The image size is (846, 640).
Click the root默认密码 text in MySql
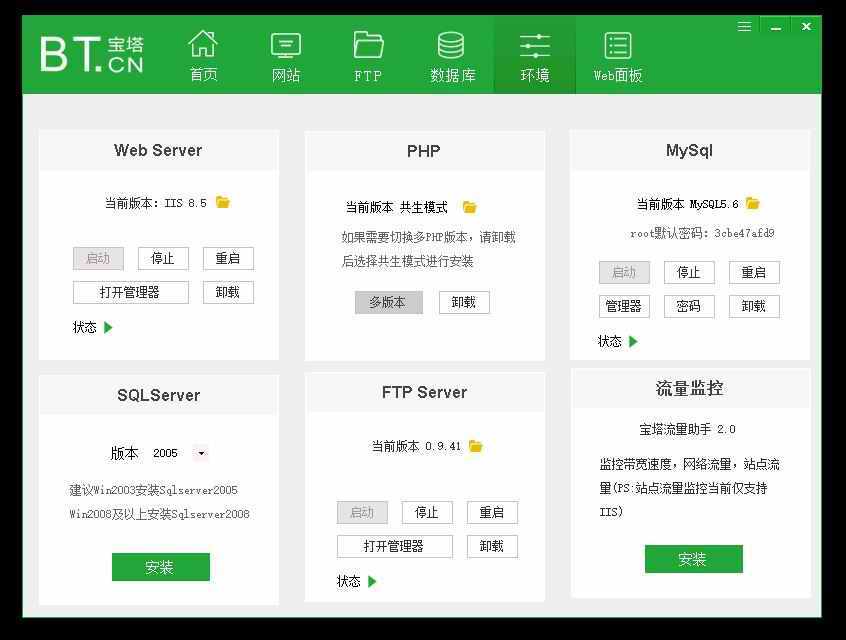click(x=702, y=233)
